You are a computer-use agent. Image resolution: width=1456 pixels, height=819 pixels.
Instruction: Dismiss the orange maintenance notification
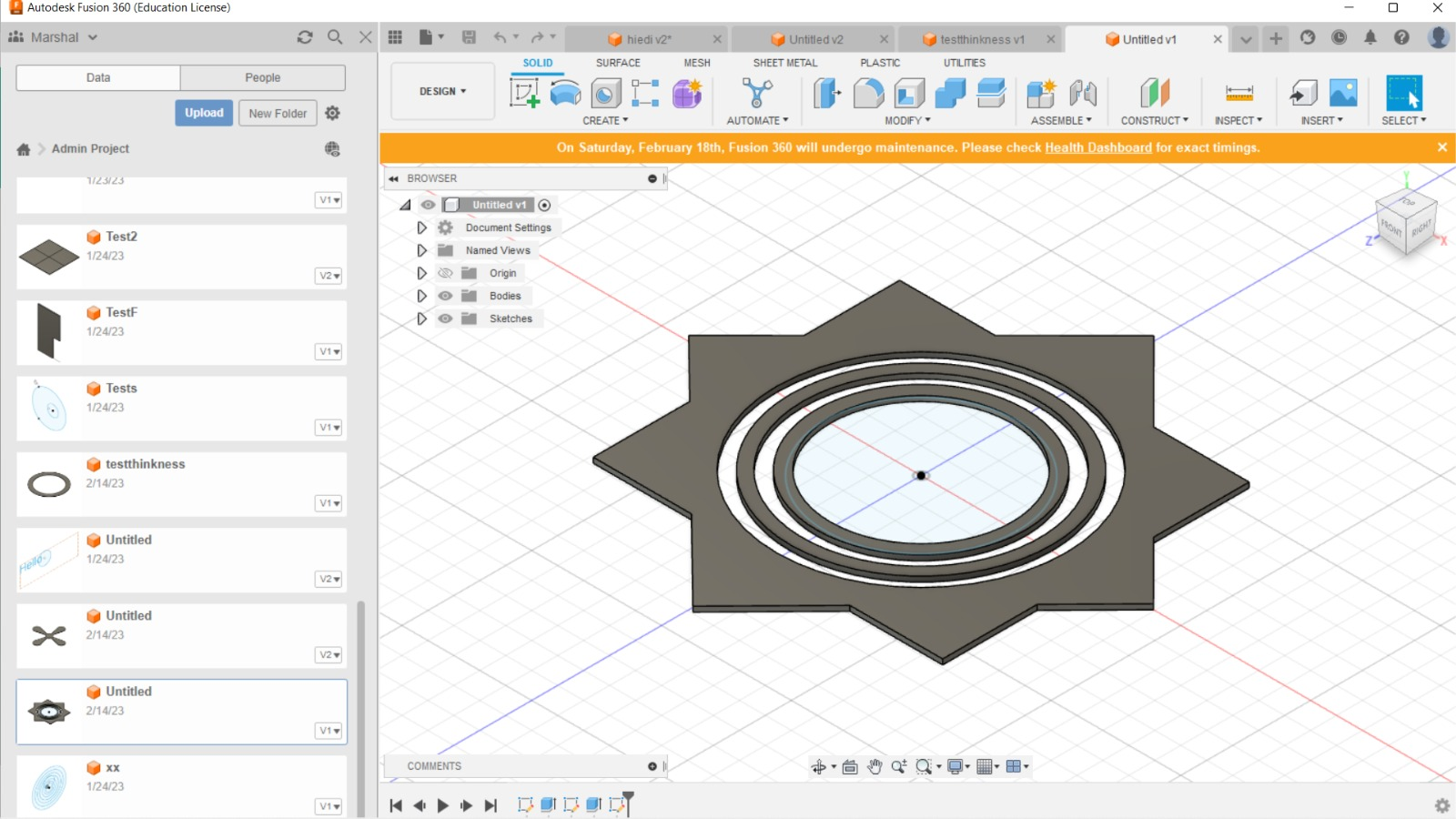pos(1442,147)
